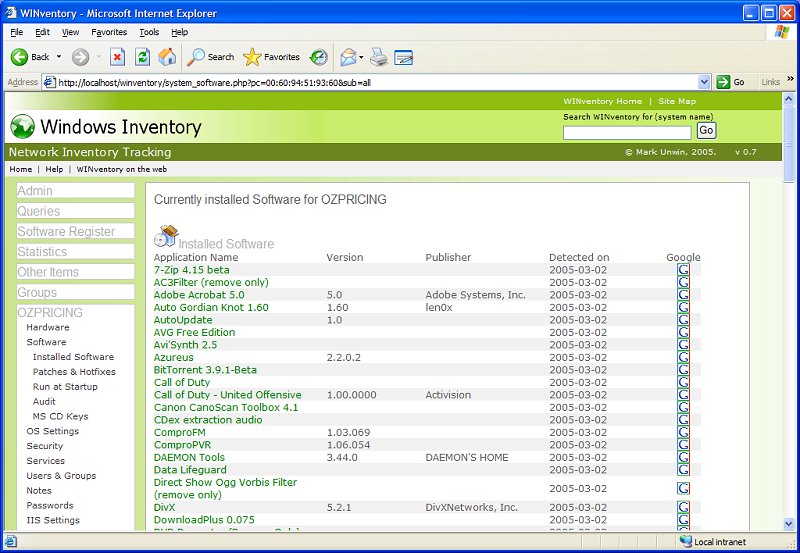
Task: Open the History toolbar icon
Action: pyautogui.click(x=319, y=57)
